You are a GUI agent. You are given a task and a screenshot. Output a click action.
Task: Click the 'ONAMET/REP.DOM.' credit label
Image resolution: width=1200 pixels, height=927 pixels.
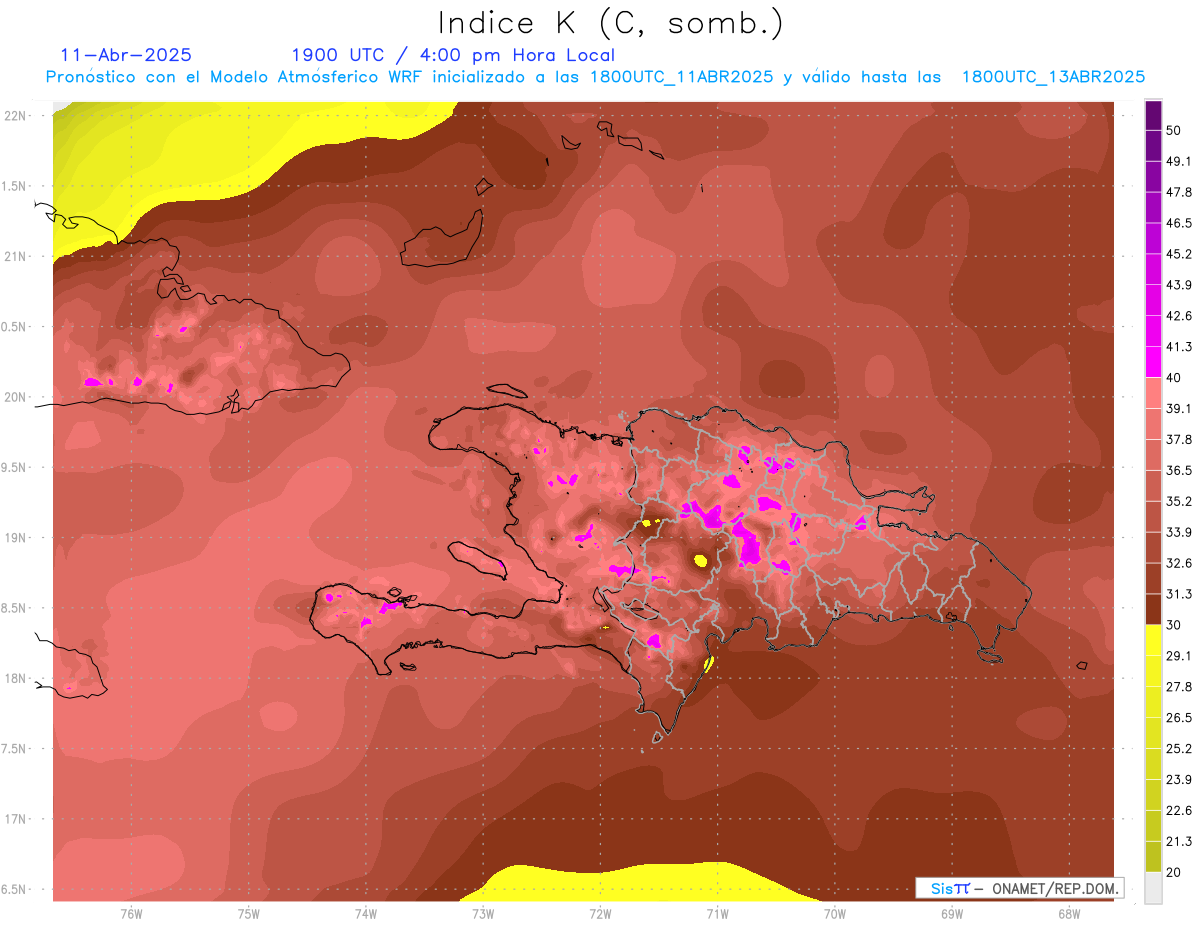click(x=1056, y=888)
